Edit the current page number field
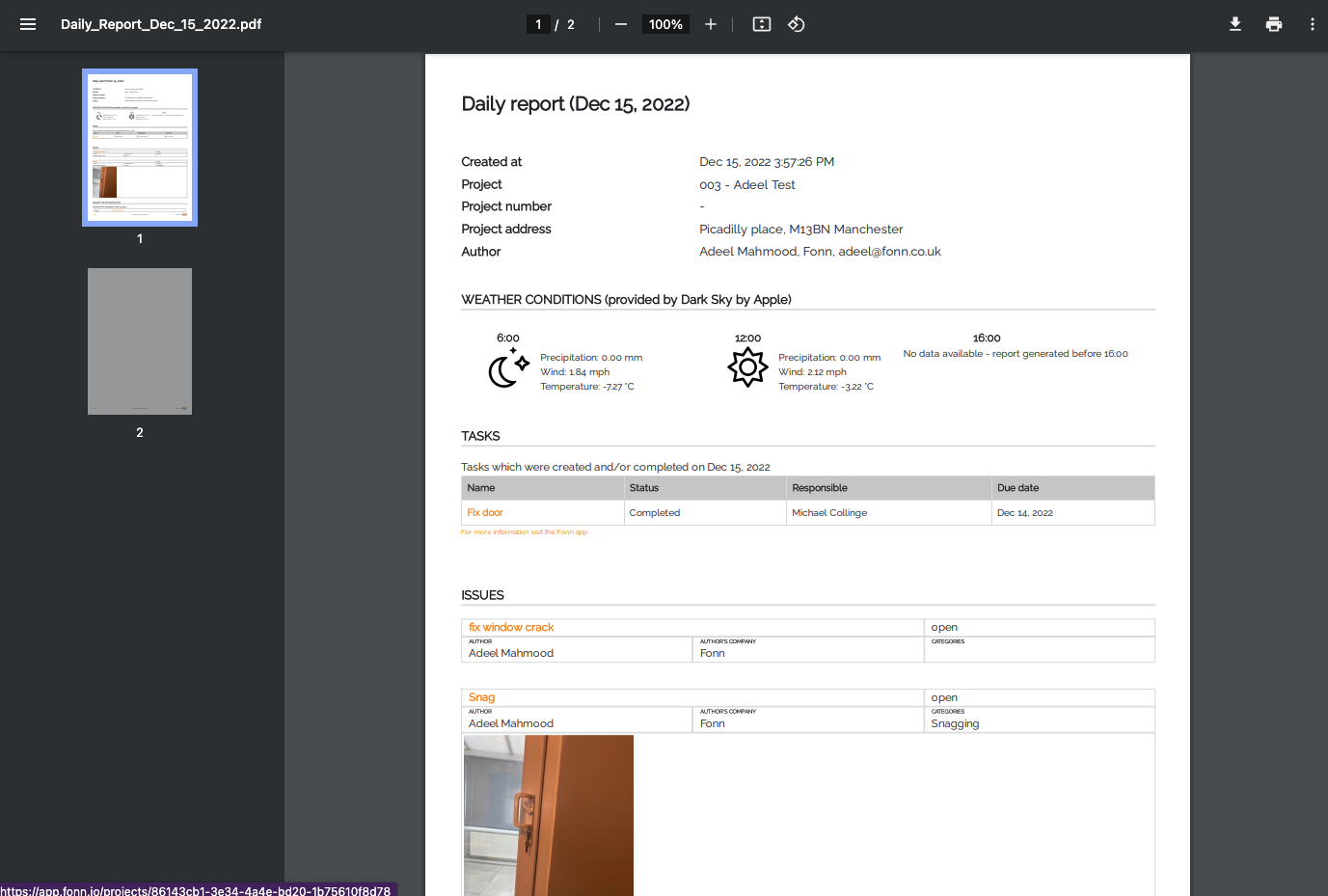 (x=538, y=24)
